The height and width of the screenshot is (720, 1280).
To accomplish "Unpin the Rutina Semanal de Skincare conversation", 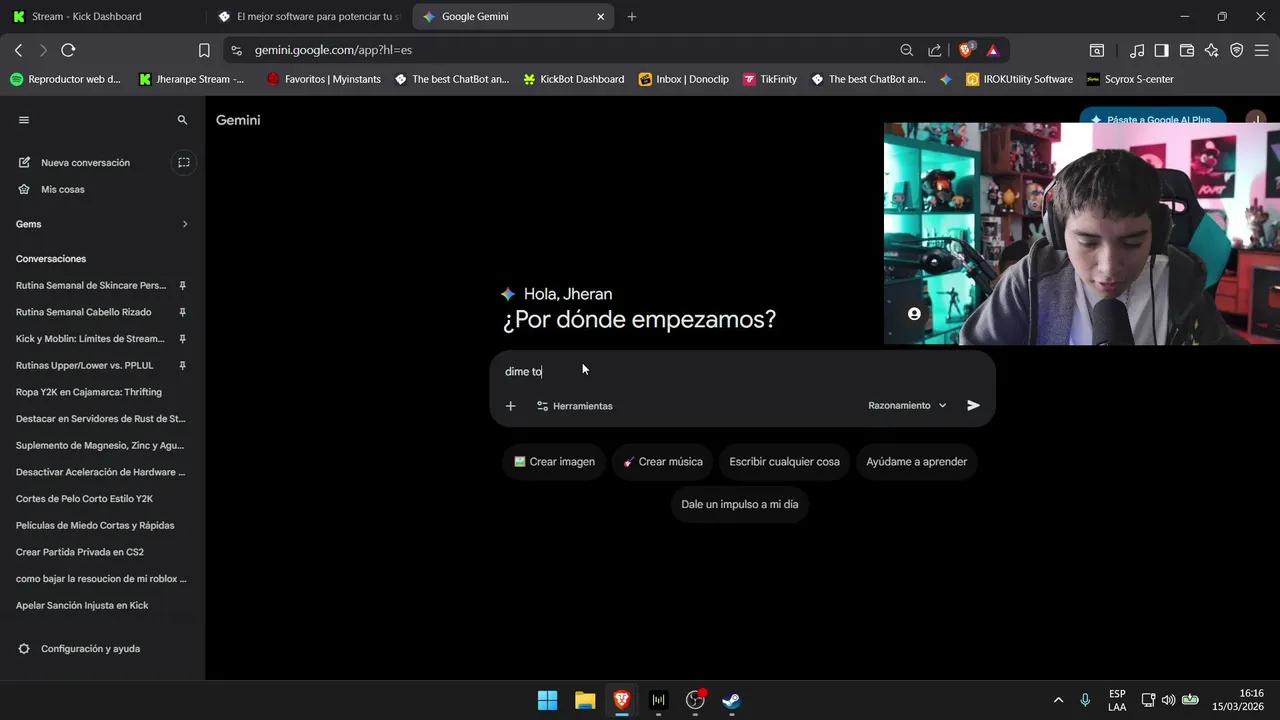I will [181, 285].
